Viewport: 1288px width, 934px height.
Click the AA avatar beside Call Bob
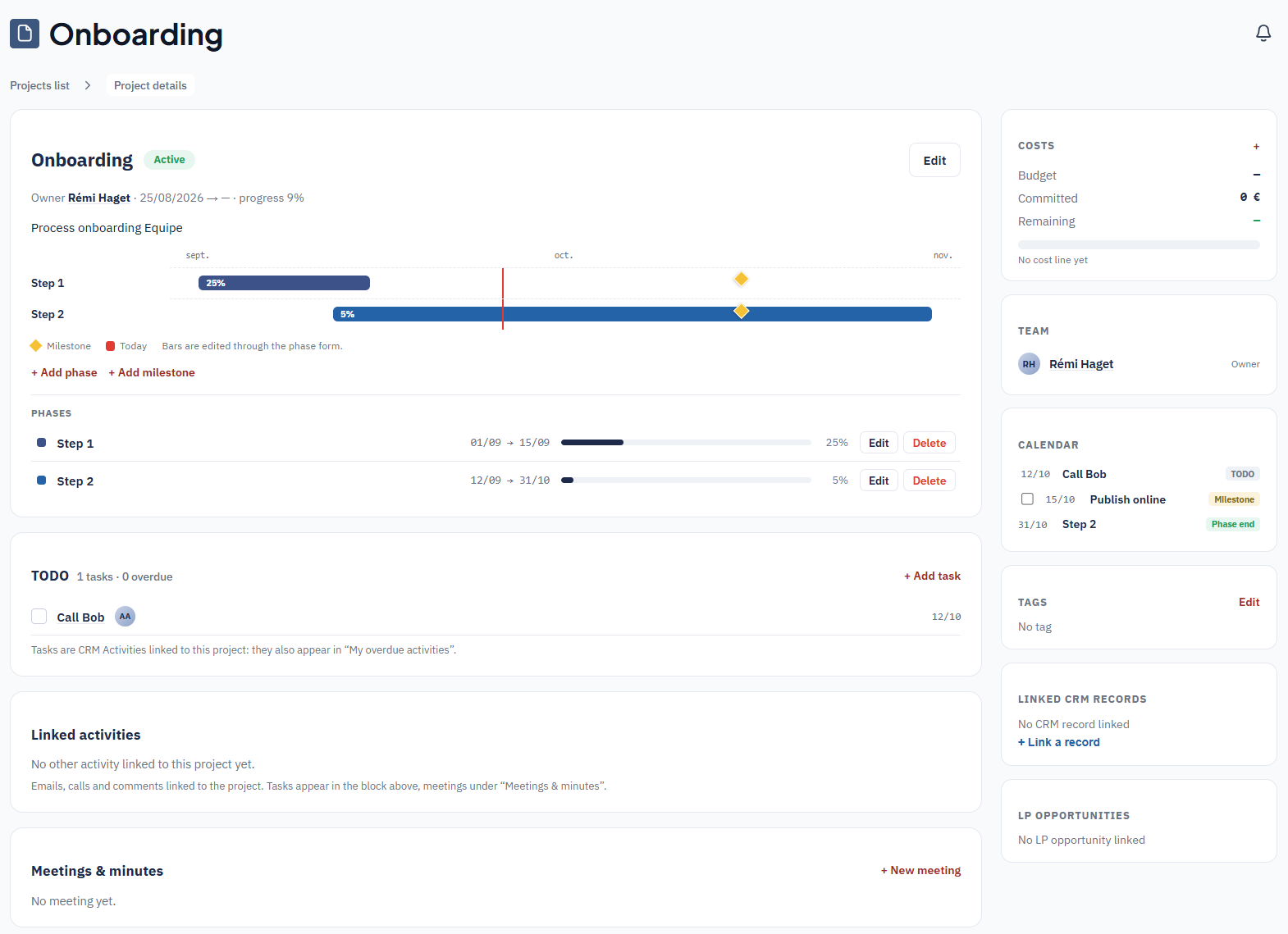[x=125, y=617]
